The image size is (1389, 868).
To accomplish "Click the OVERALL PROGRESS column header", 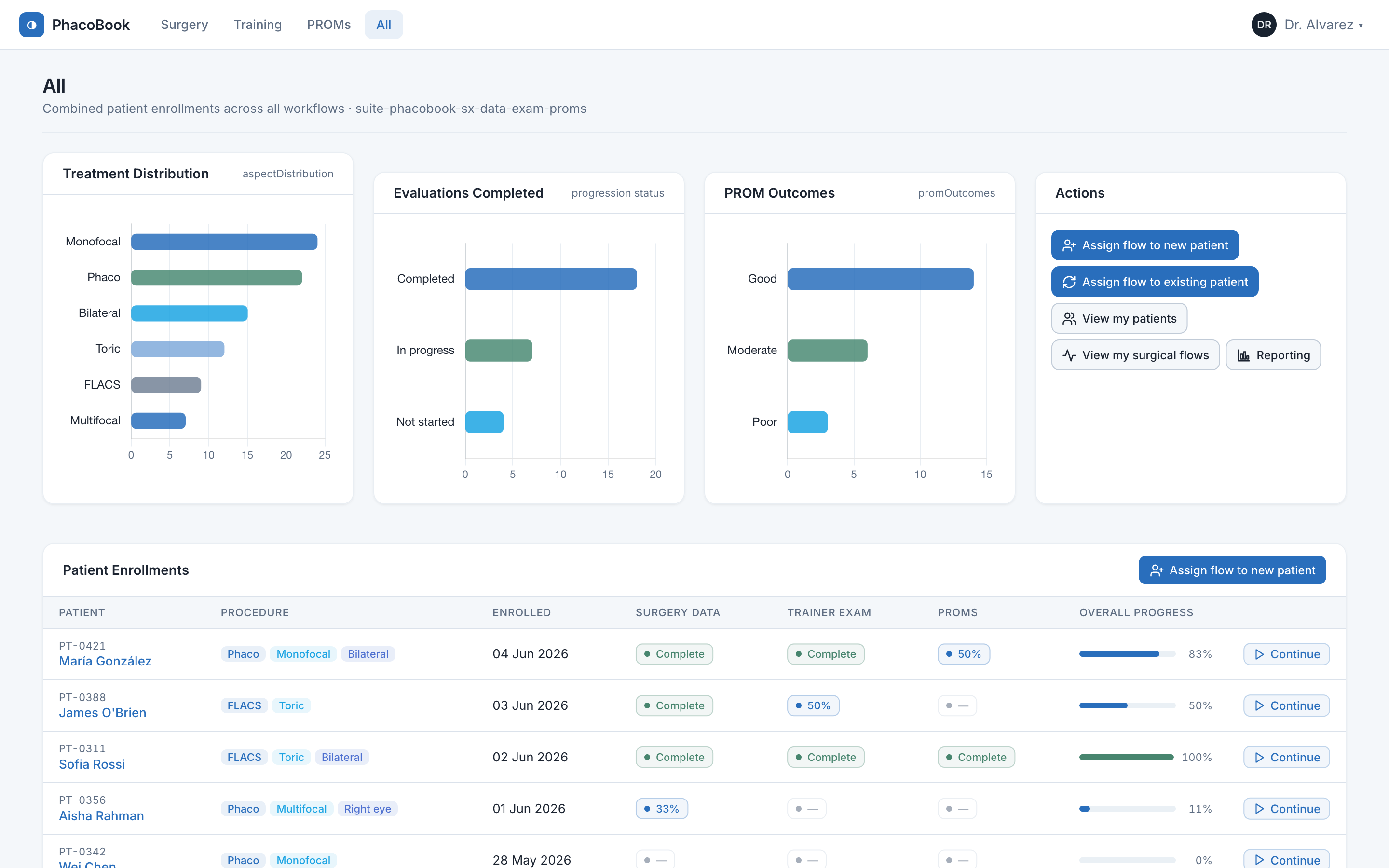I will tap(1136, 612).
